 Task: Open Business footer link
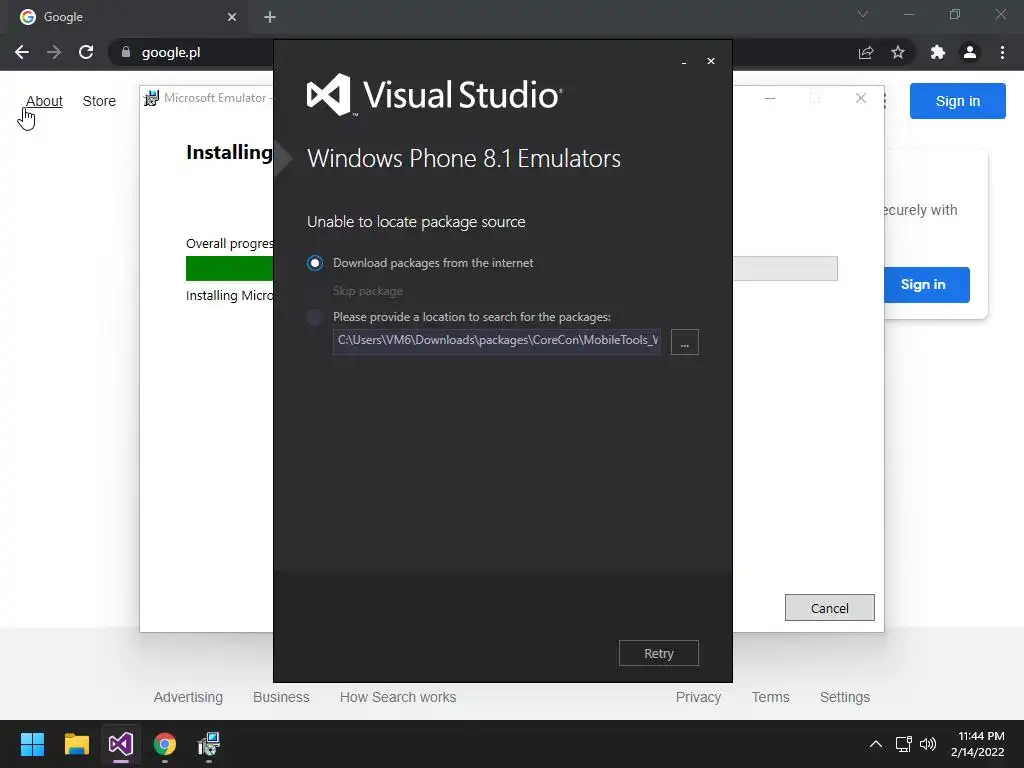point(281,697)
